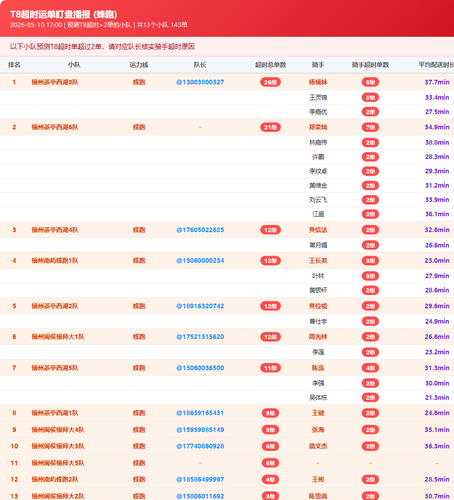This screenshot has height=500, width=454.
Task: Click the 28.3min average delivery time
Action: [437, 157]
